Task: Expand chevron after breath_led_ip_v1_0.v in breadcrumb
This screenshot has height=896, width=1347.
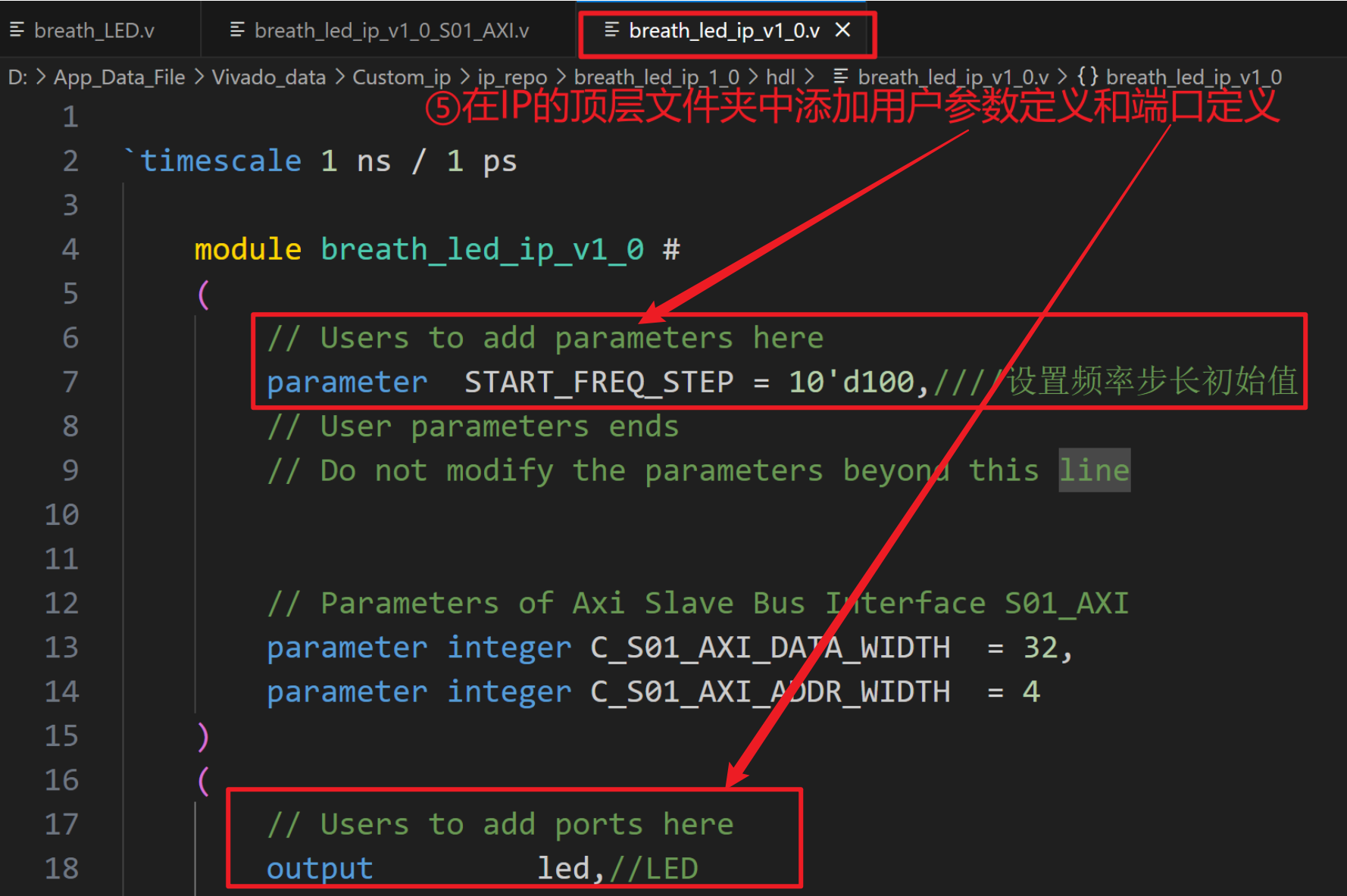Action: click(1062, 77)
